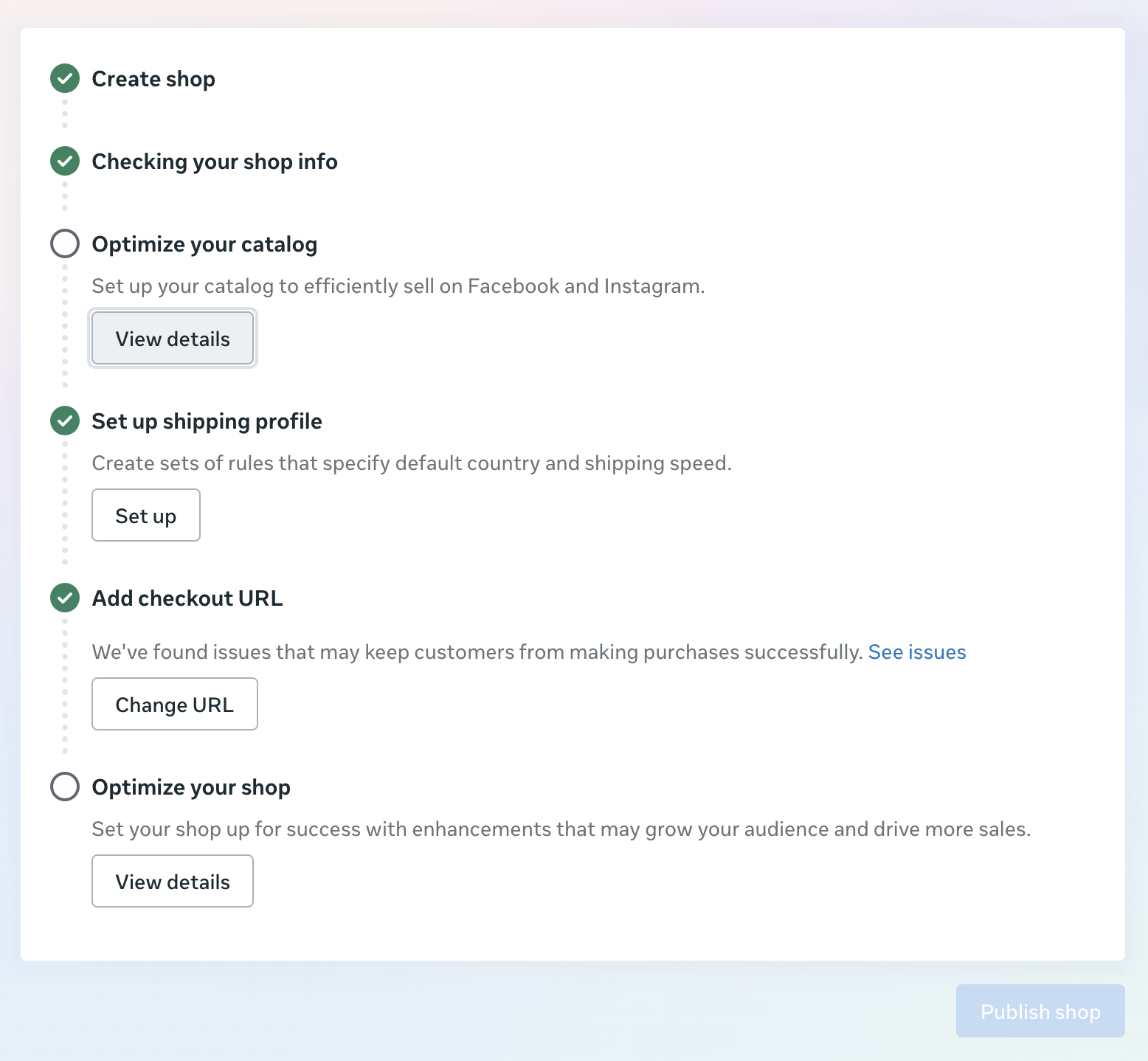This screenshot has width=1148, height=1061.
Task: Click the Add checkout URL heading
Action: [187, 598]
